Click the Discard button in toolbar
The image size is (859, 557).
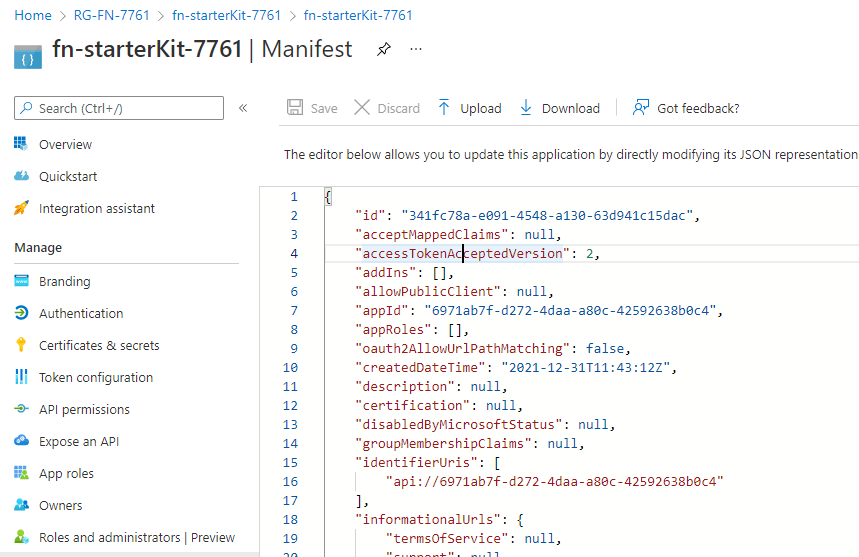387,108
